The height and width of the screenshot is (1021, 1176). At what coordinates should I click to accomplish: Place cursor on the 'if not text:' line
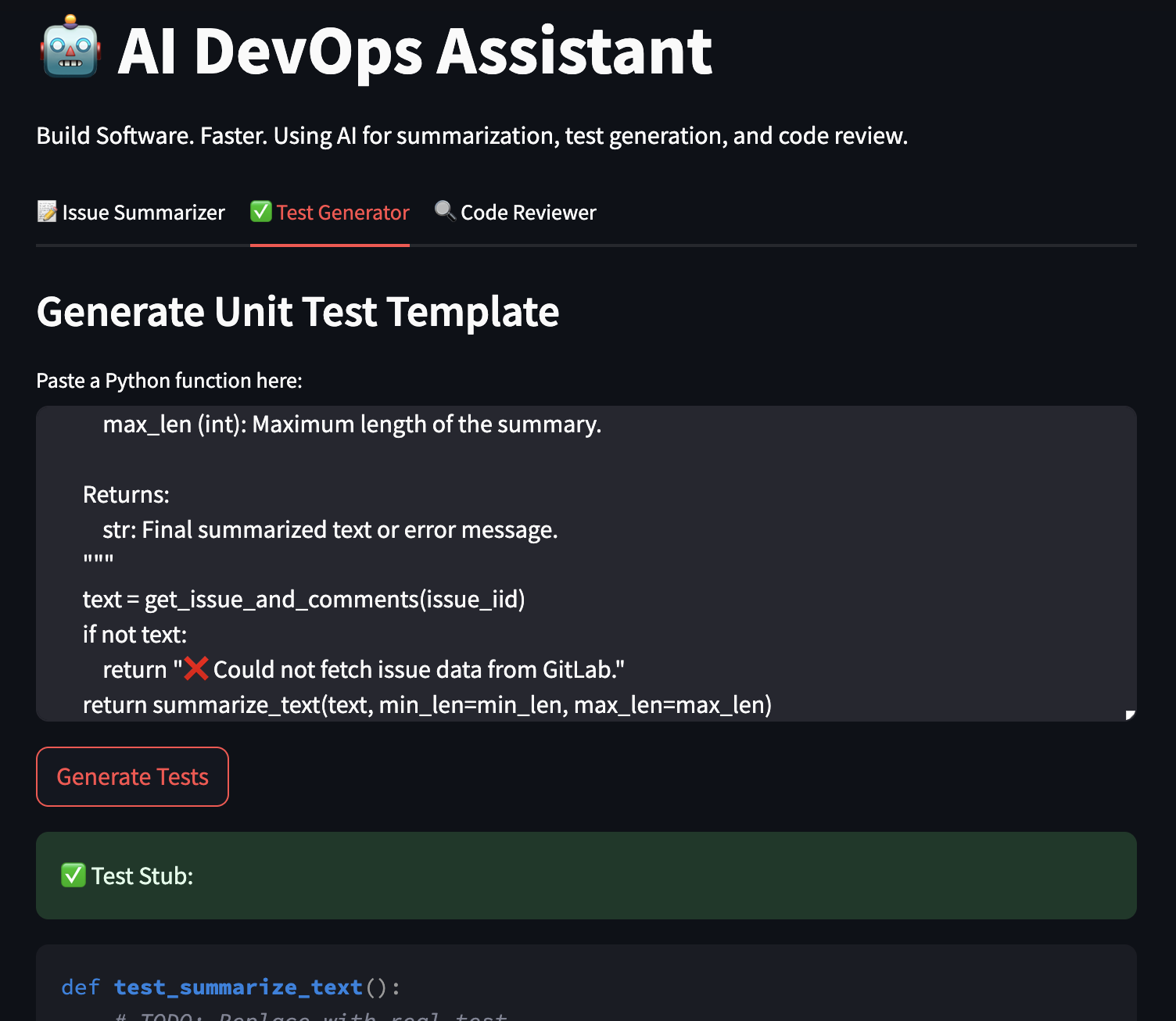(135, 635)
